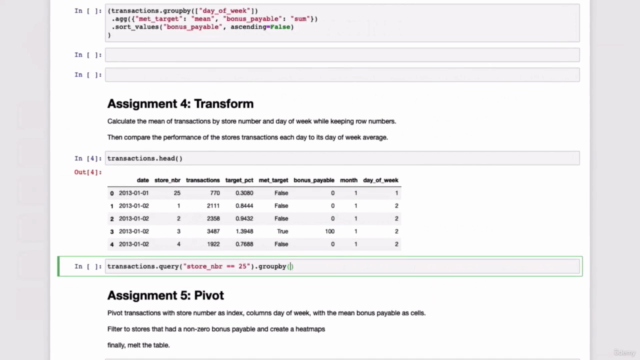Click the transactions.head() code cell
The image size is (640, 360).
(x=342, y=158)
